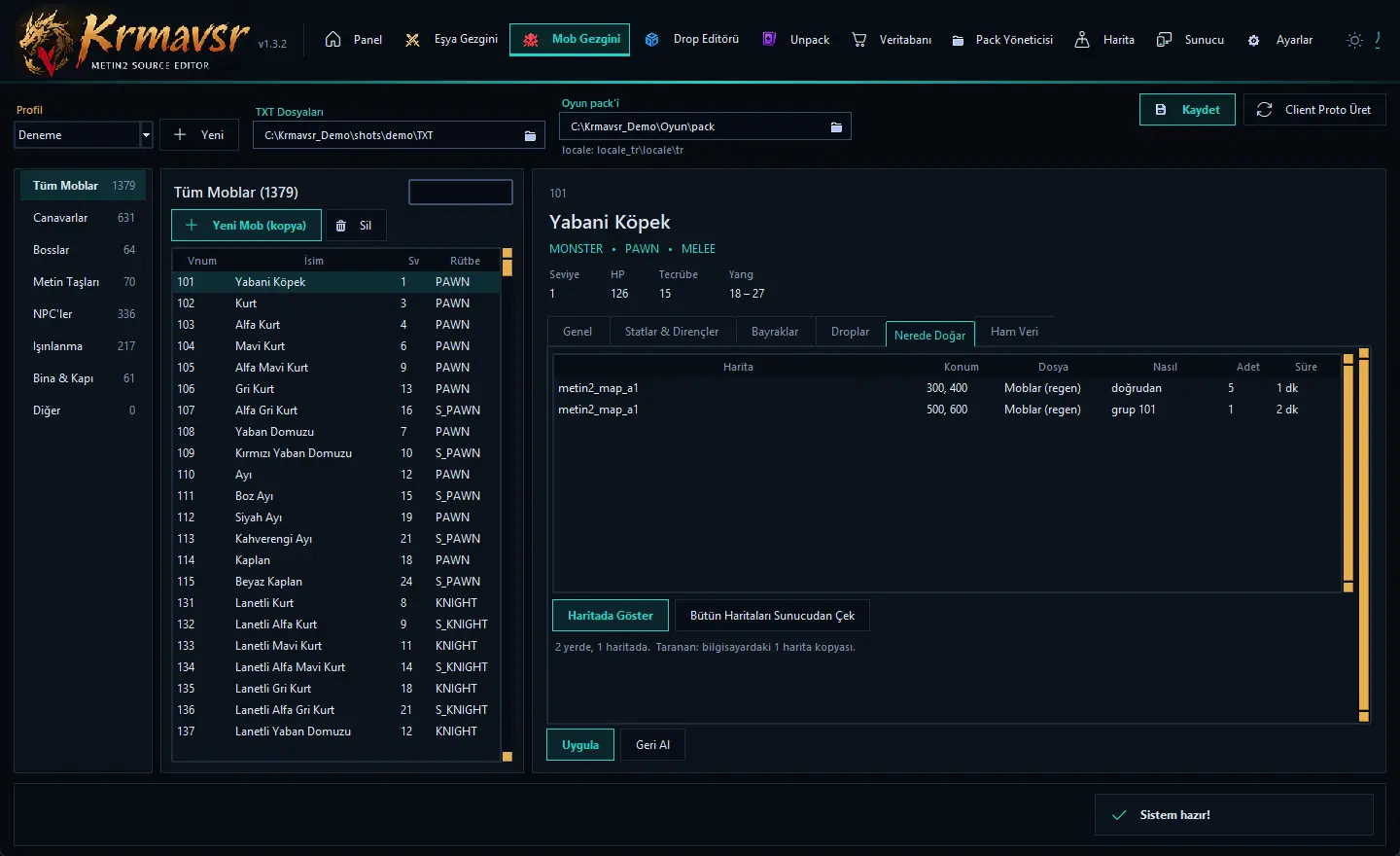Click the trash icon to Sil the mob
Viewport: 1400px width, 856px height.
click(341, 226)
